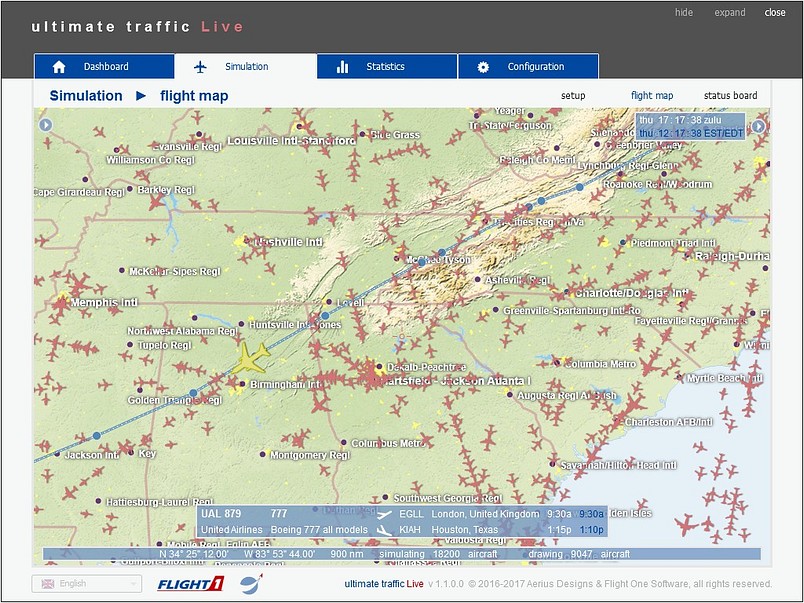Click the blue globe logo beside Flight 1
Screen dimensions: 804x603
coord(251,584)
